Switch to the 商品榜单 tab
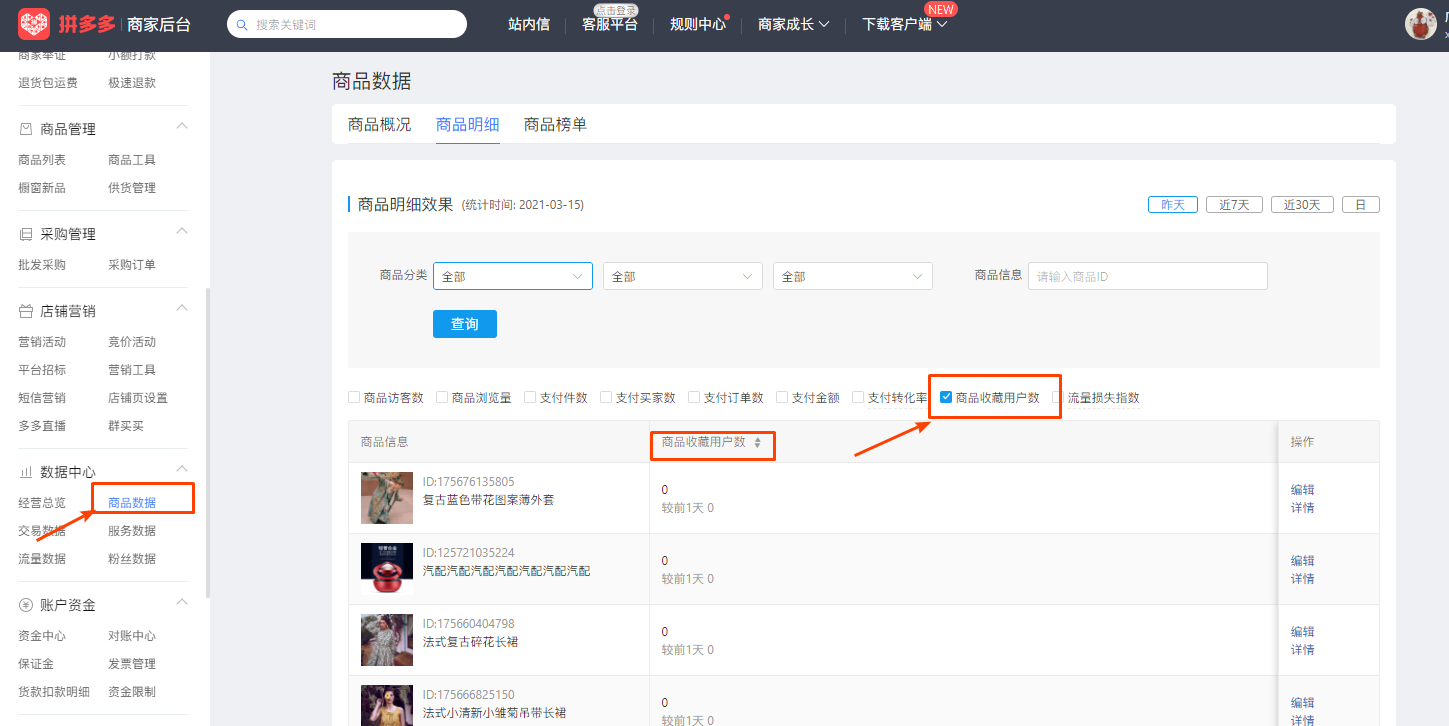Viewport: 1449px width, 726px height. [555, 125]
